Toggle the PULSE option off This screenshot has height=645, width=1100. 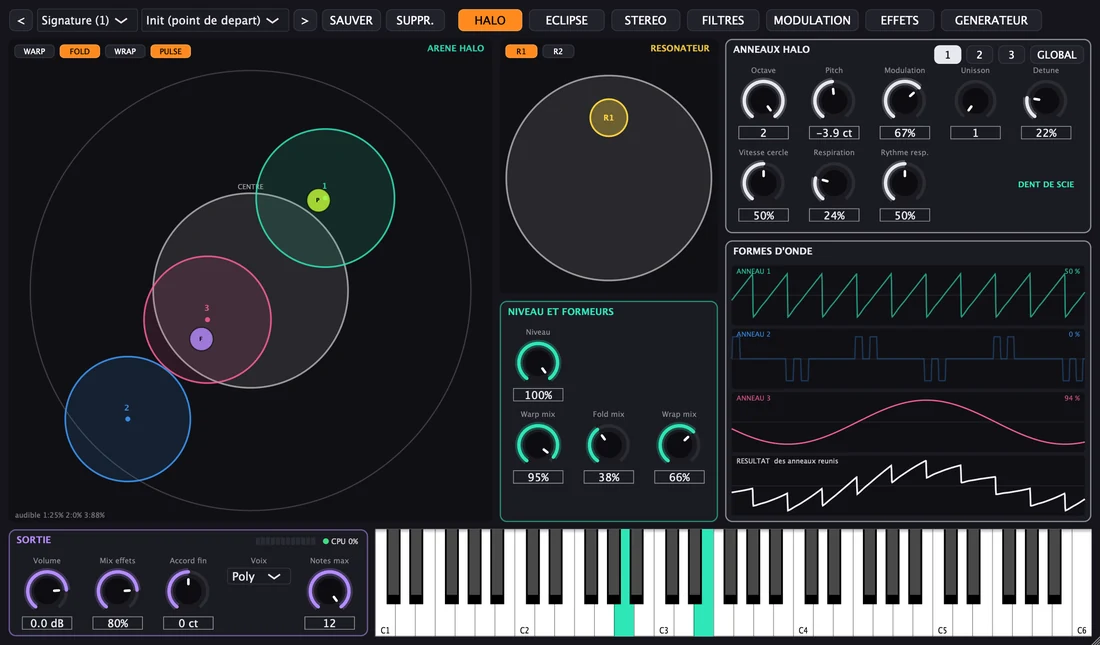pyautogui.click(x=170, y=51)
